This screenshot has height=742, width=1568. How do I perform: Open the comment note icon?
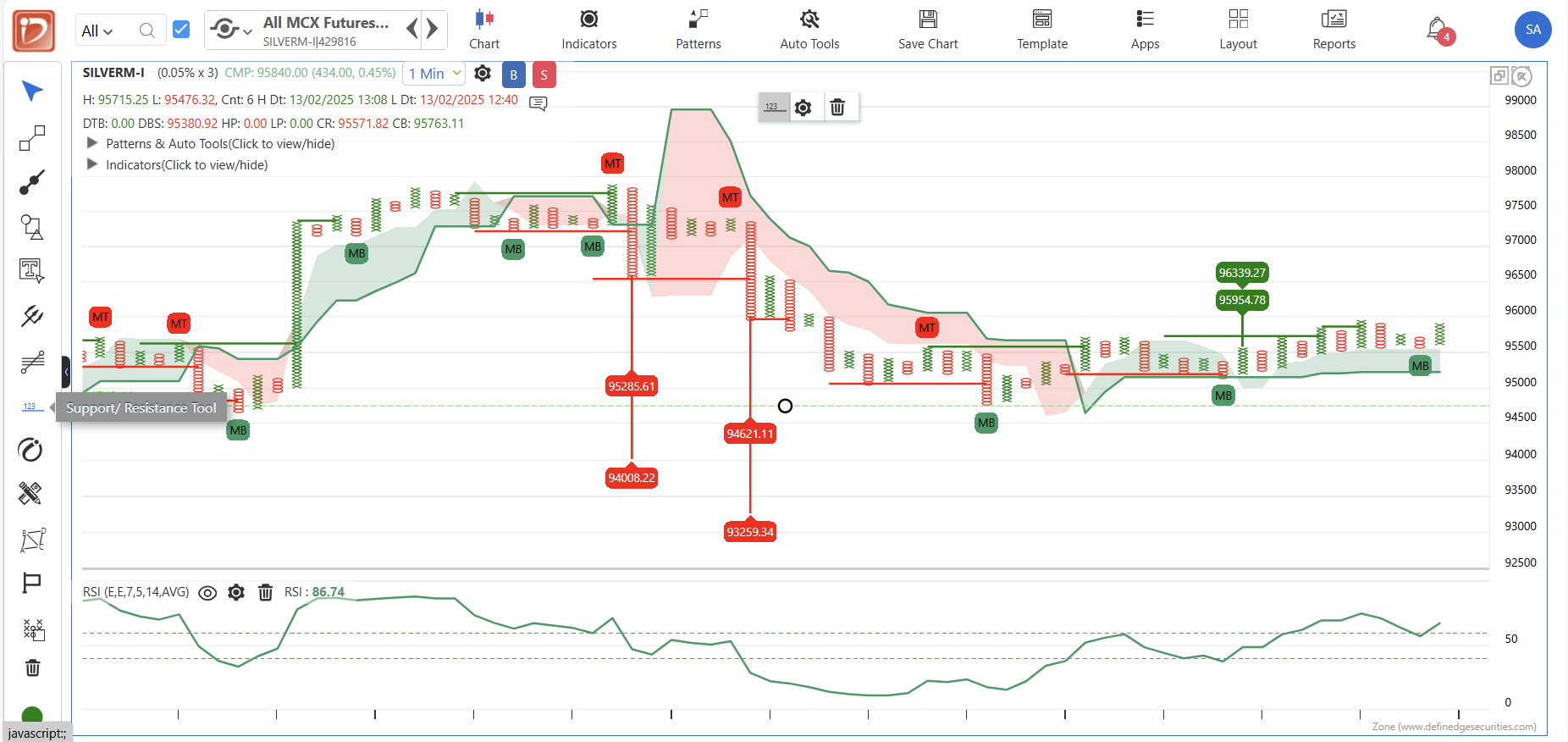click(538, 103)
